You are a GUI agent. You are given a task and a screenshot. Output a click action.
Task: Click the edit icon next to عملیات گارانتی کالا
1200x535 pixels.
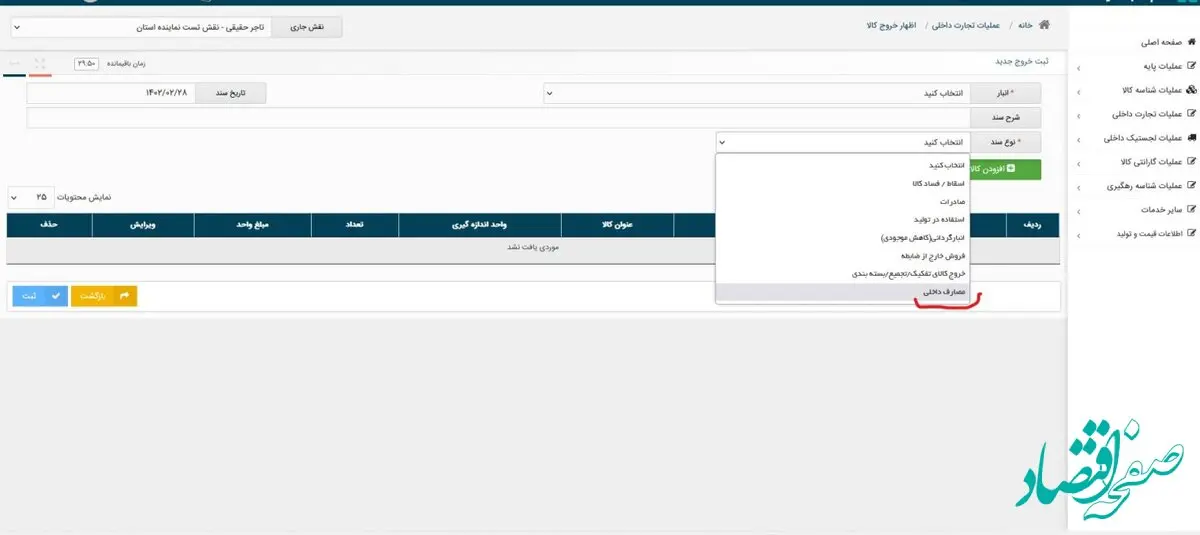[x=1191, y=162]
